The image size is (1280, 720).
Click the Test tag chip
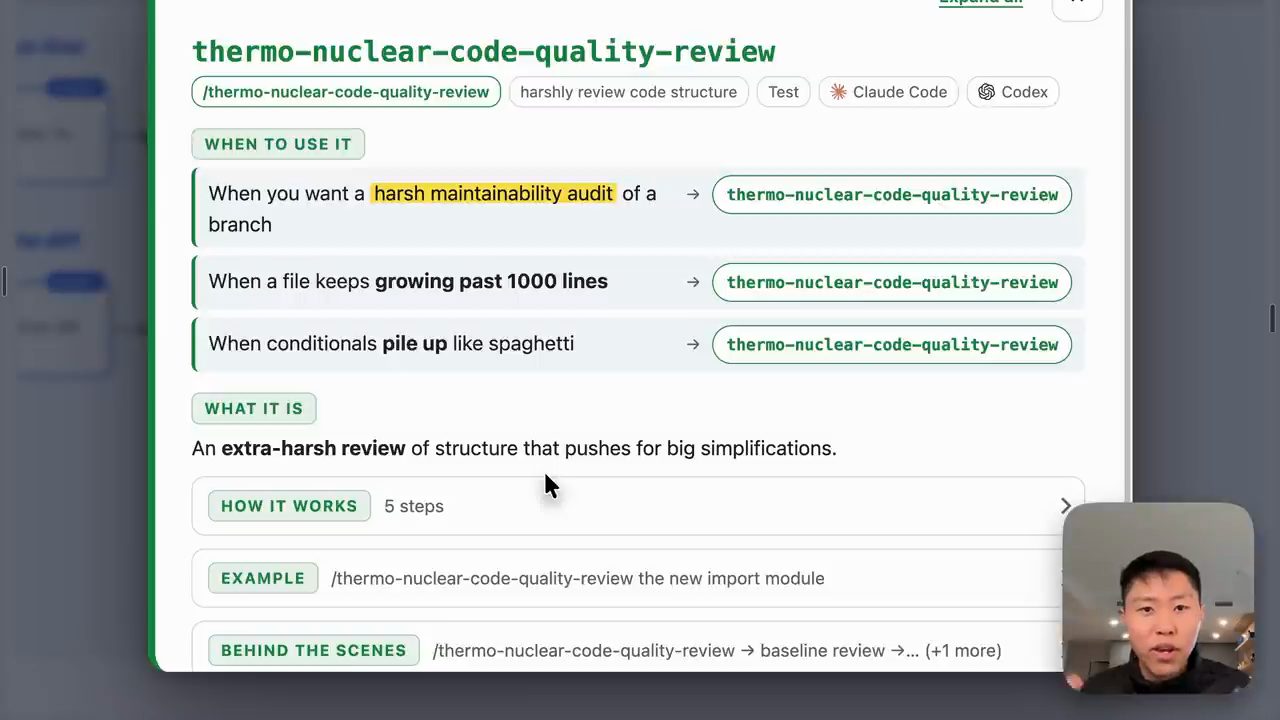783,92
